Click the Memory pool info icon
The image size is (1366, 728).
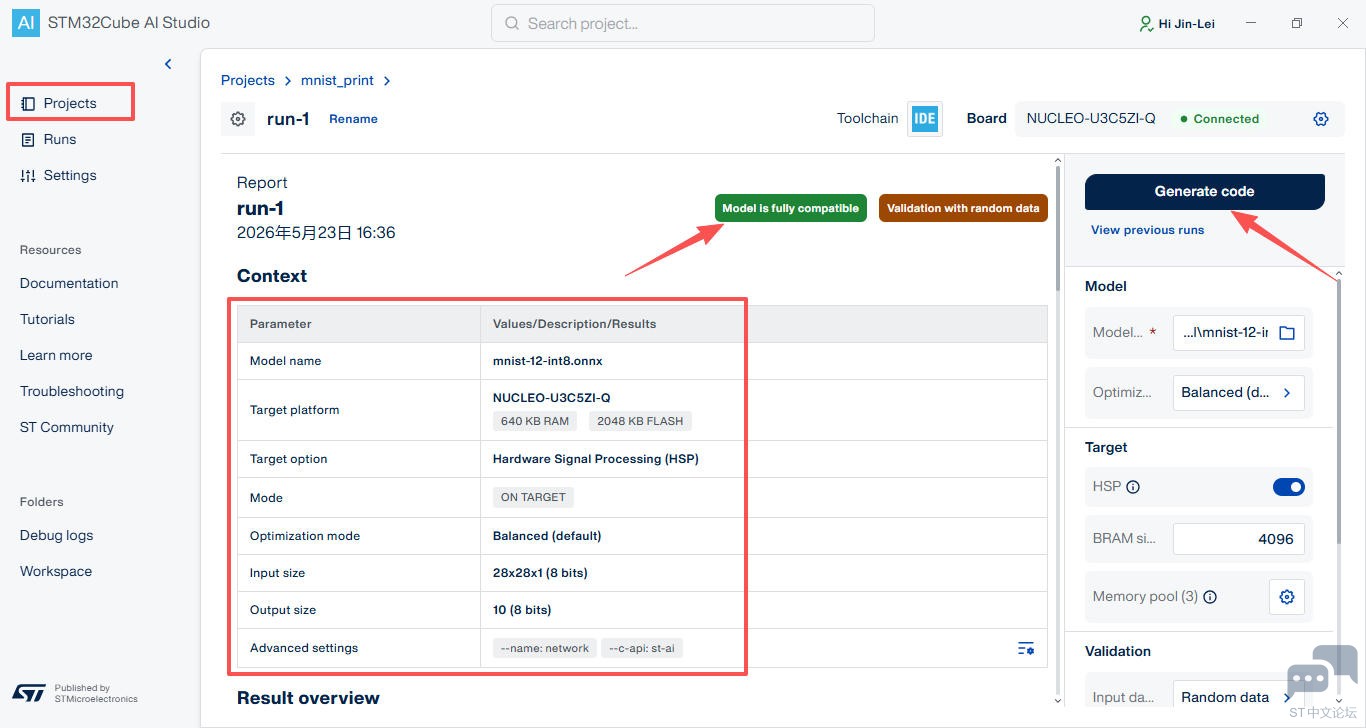[1210, 597]
